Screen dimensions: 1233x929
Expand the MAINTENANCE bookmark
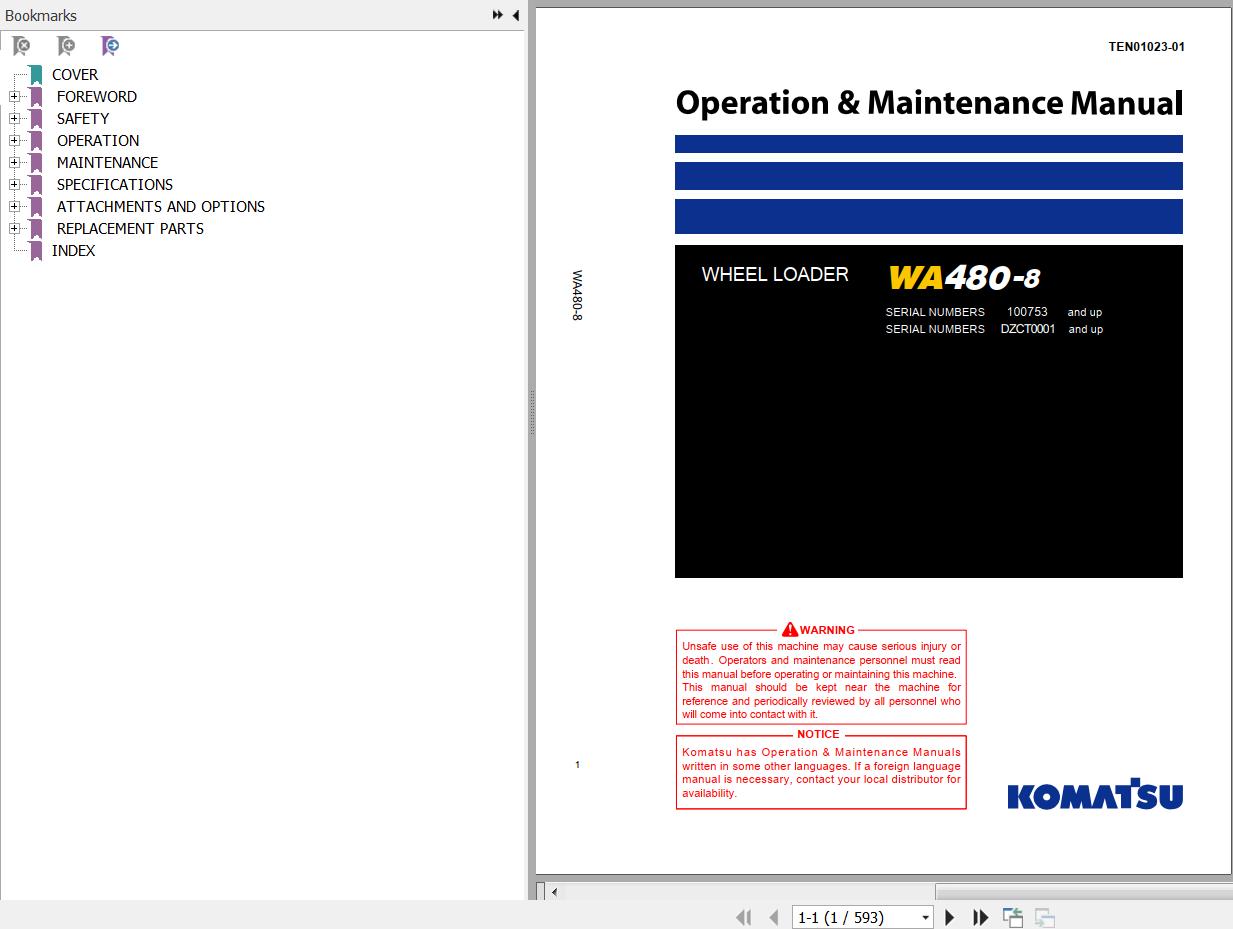point(14,163)
